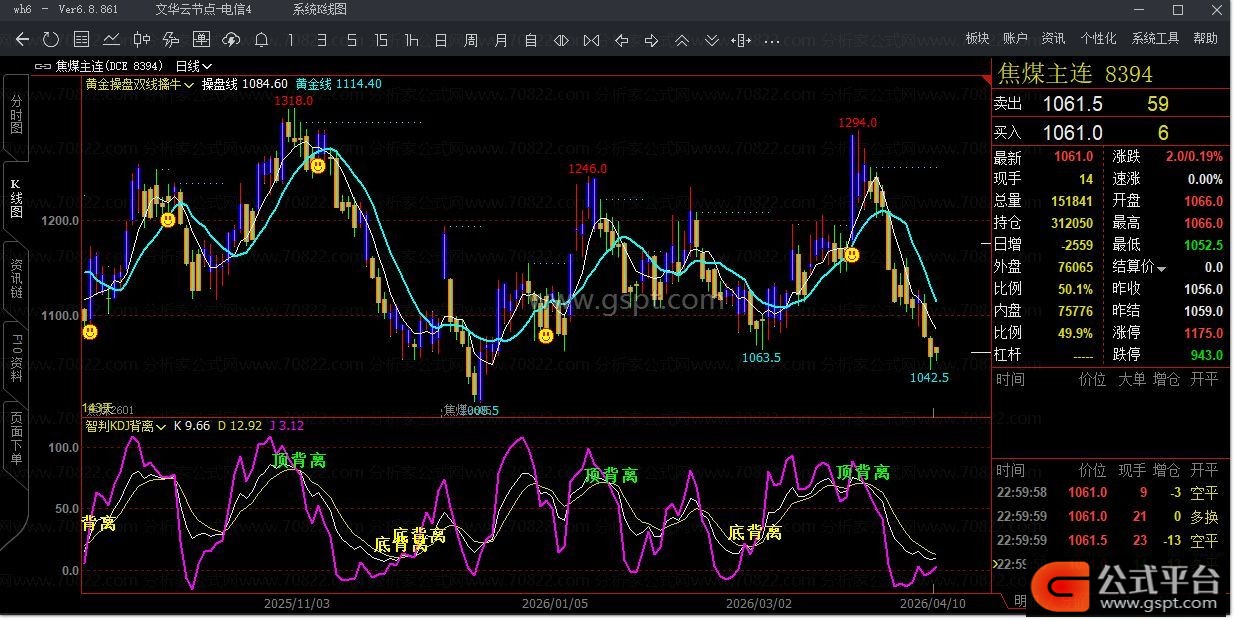Click the candlestick chart icon
Image resolution: width=1236 pixels, height=620 pixels.
[x=141, y=40]
